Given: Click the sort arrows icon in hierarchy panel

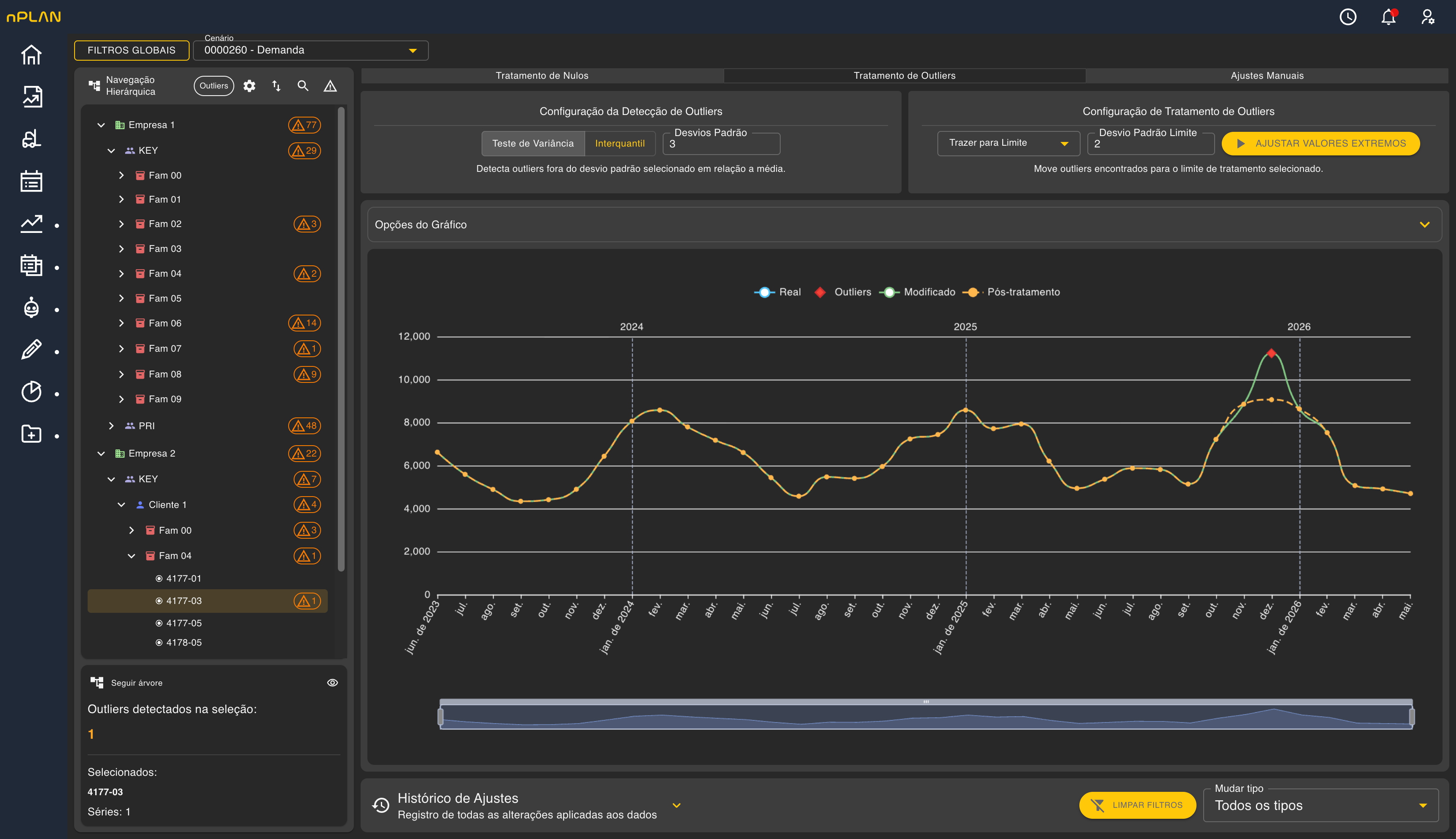Looking at the screenshot, I should click(x=276, y=86).
